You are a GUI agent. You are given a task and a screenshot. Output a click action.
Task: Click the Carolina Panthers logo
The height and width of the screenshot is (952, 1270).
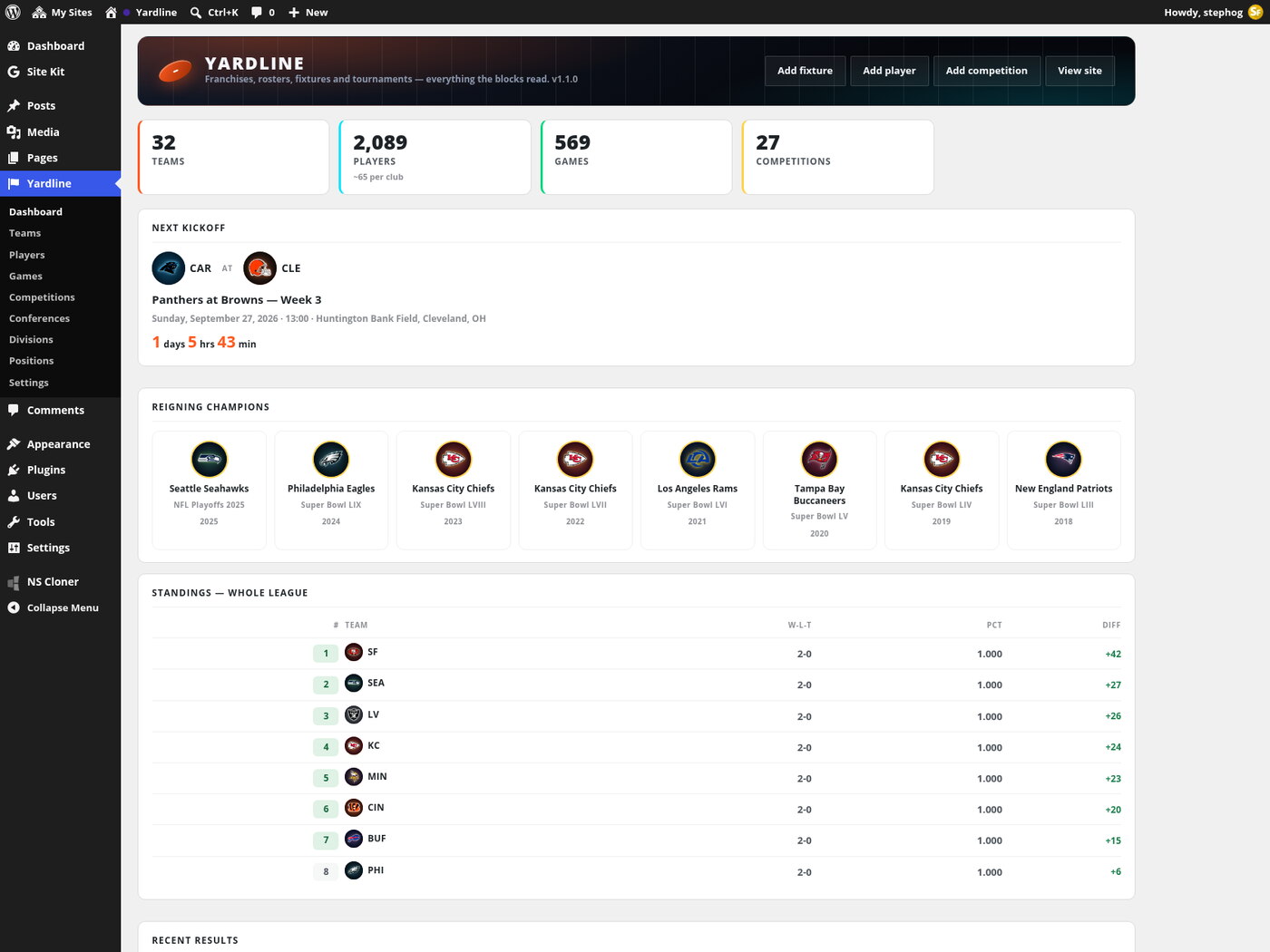click(169, 268)
